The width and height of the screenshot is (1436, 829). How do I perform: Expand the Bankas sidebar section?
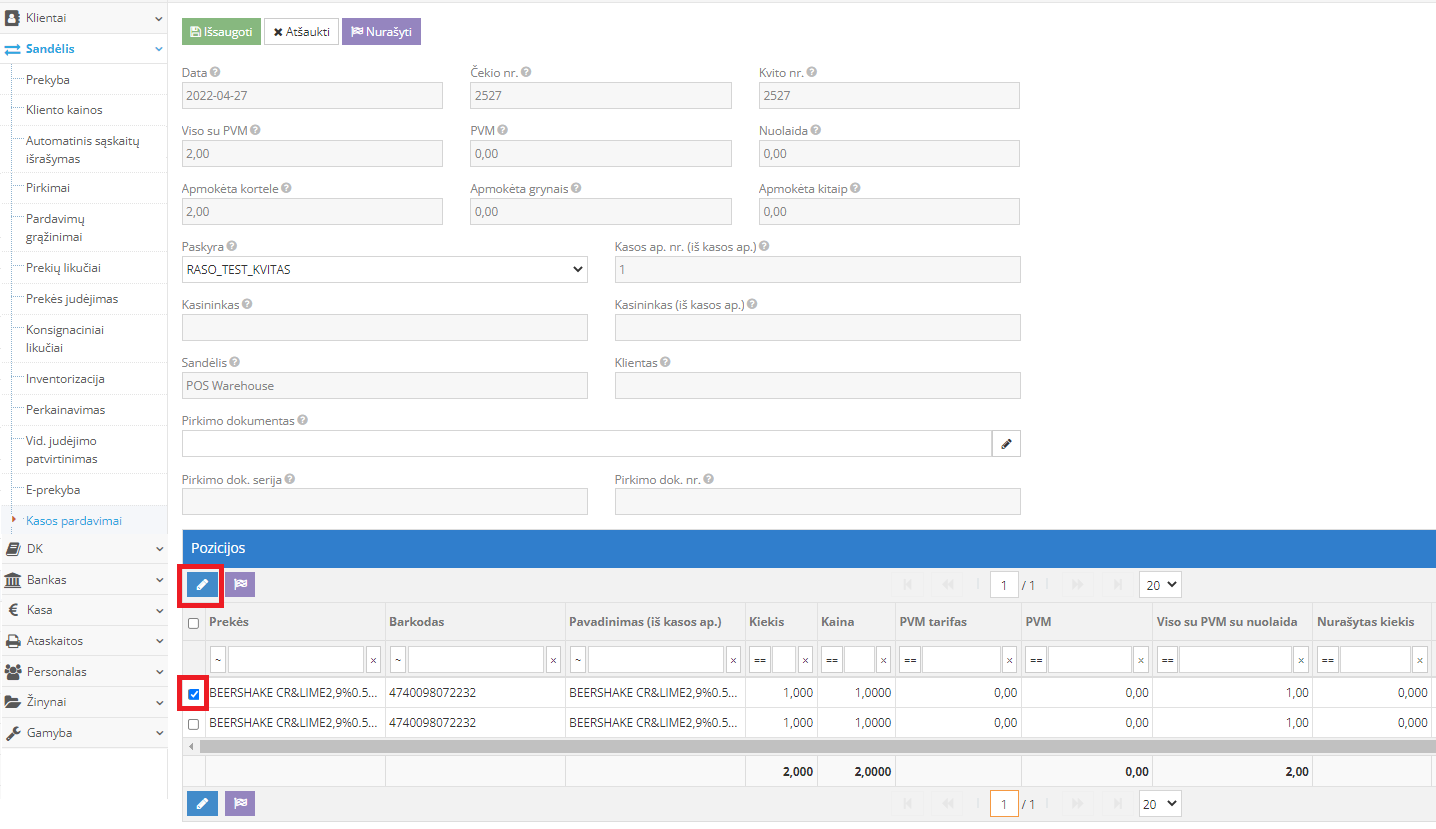(x=83, y=580)
